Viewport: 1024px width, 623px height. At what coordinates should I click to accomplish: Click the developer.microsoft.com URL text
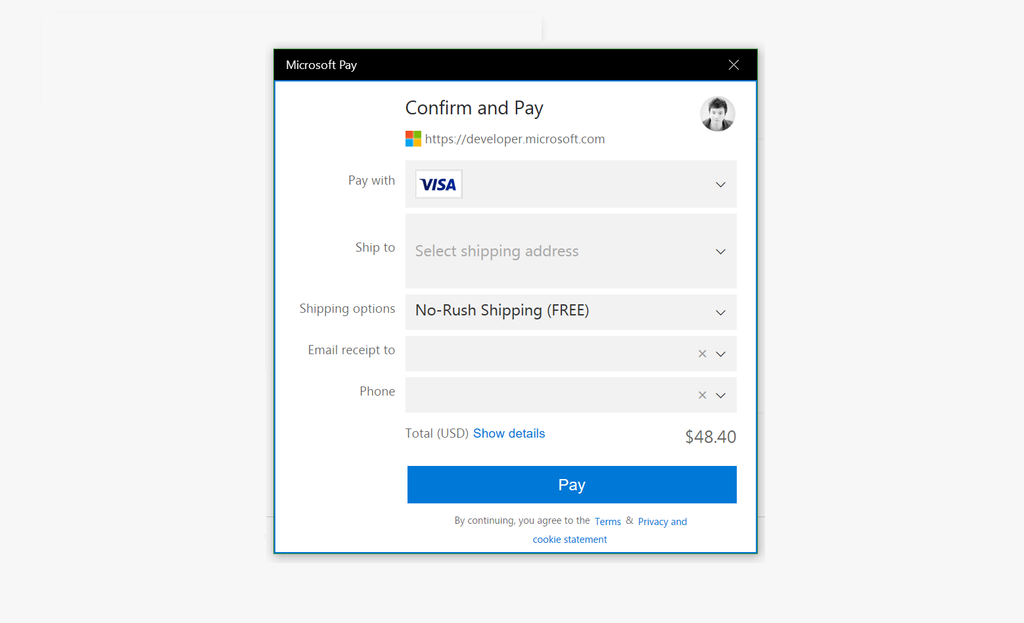[515, 139]
